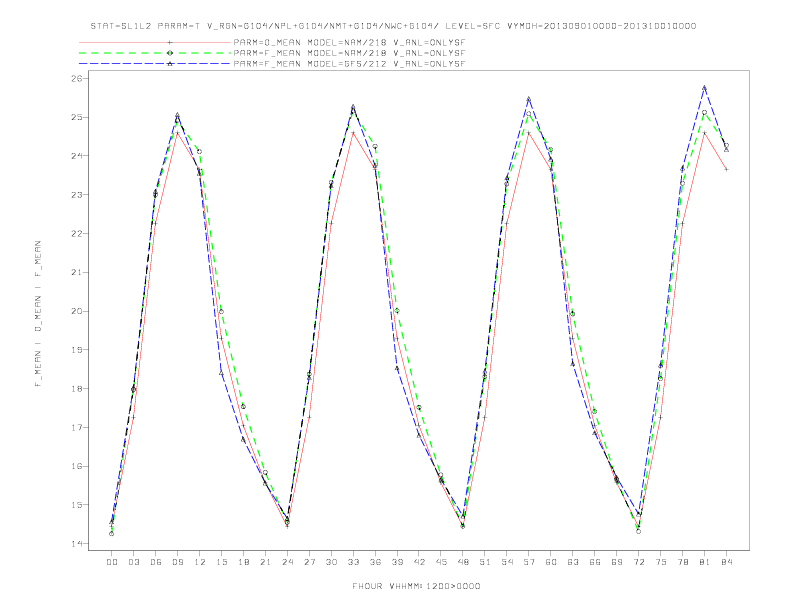This screenshot has height=612, width=792.
Task: Click y-axis tick label 18
Action: [x=77, y=388]
